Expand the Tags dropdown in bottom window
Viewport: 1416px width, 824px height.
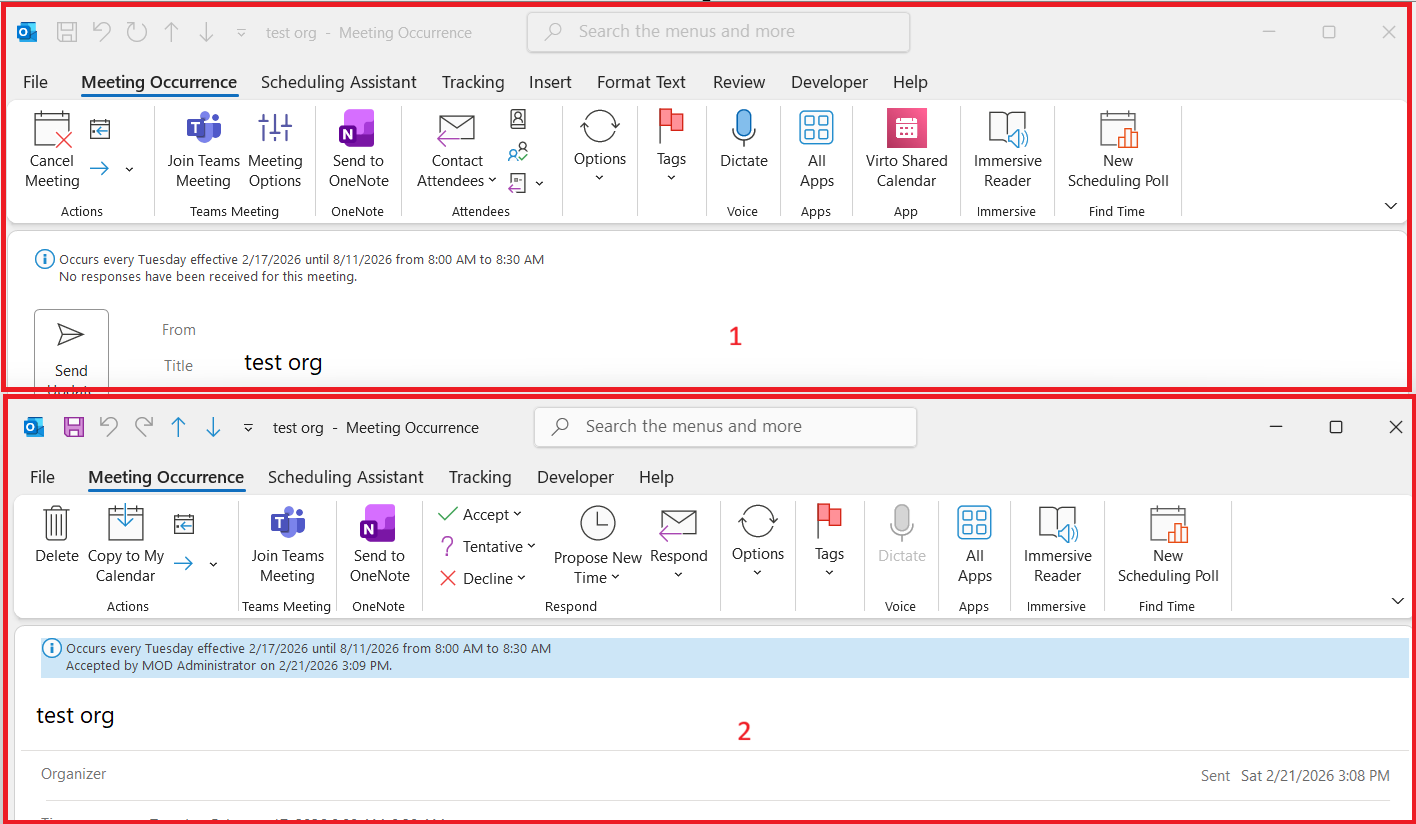click(829, 573)
